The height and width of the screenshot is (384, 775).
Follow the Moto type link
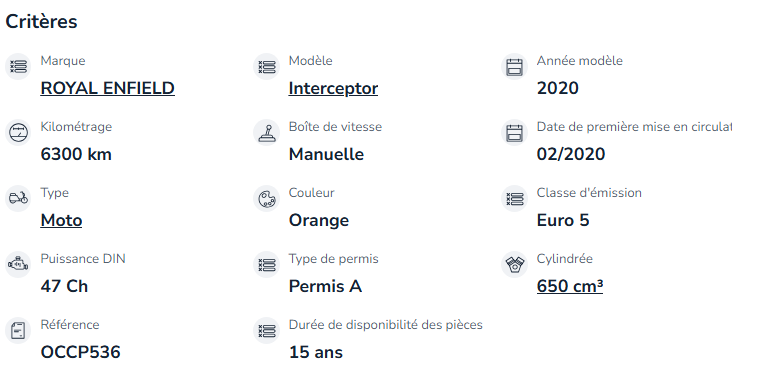61,220
